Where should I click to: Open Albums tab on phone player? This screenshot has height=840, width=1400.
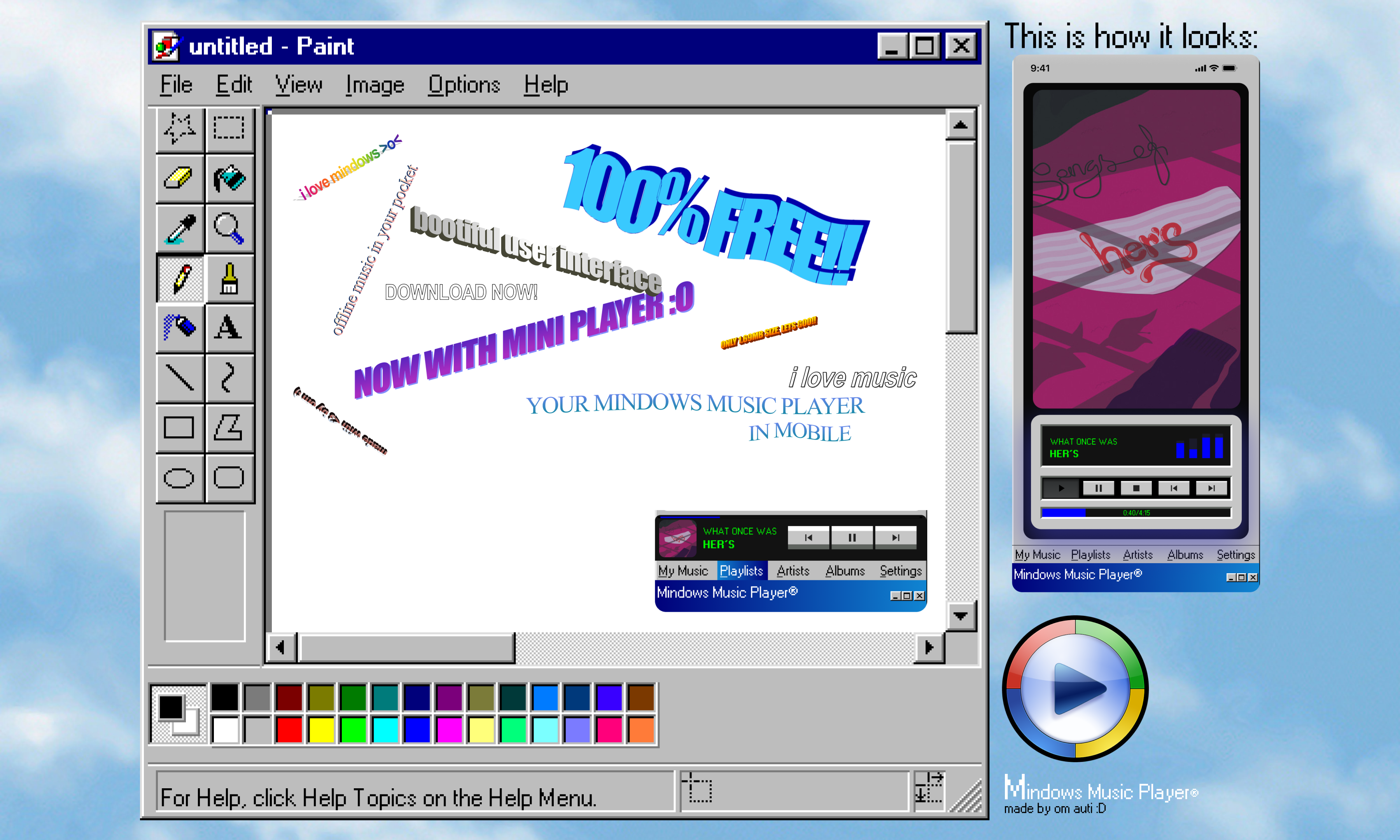pyautogui.click(x=1185, y=555)
